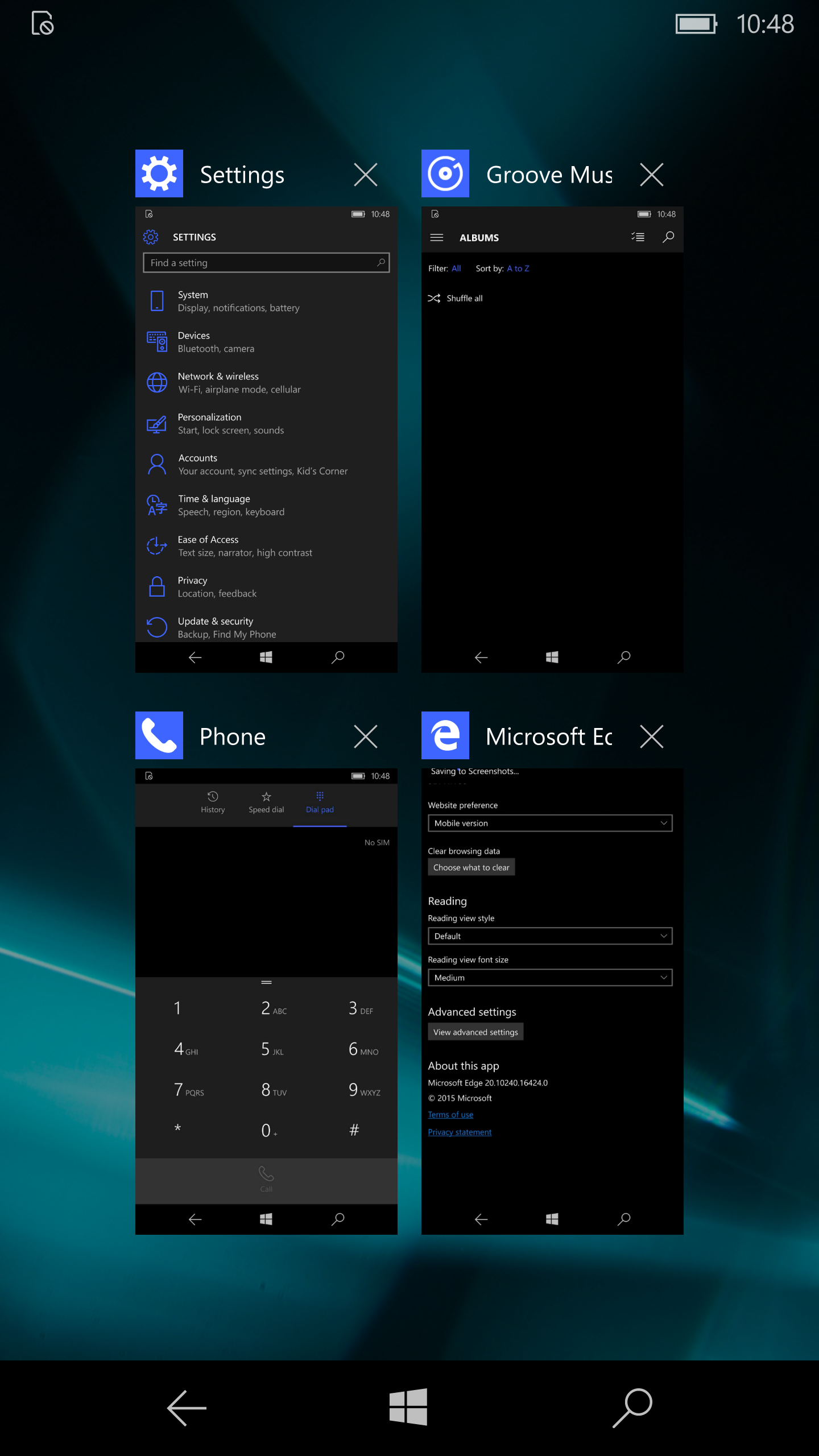
Task: Tap dial pad key 9 WXYZ
Action: pos(364,1090)
